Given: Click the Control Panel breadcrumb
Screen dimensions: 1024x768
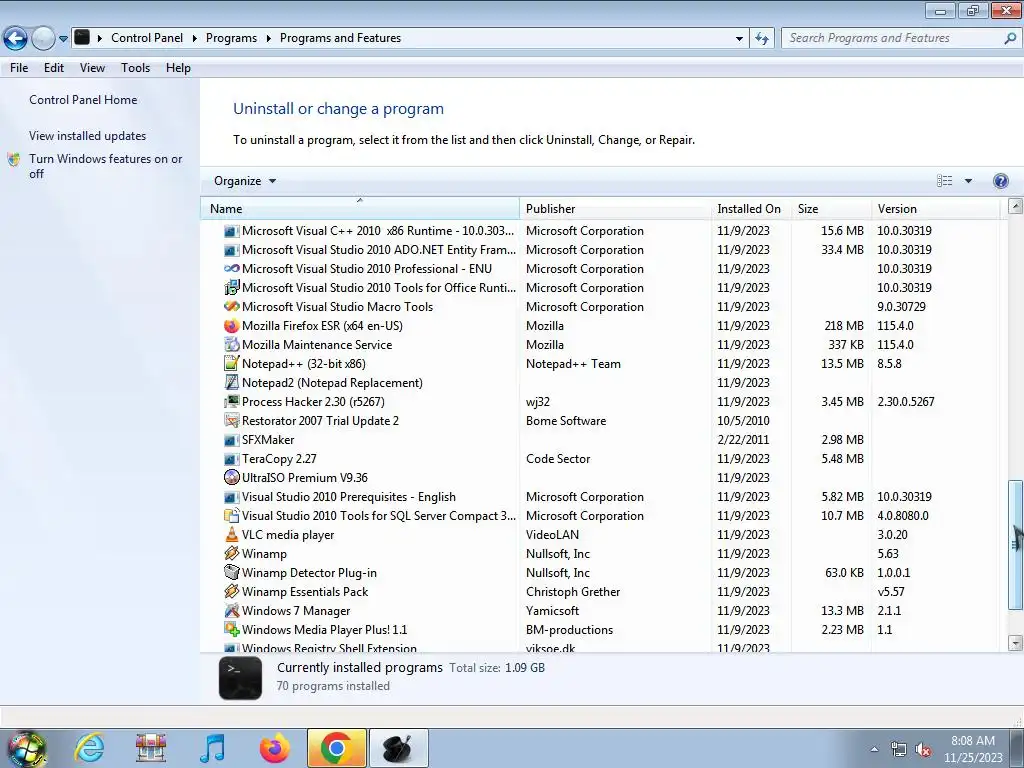Looking at the screenshot, I should (x=147, y=38).
